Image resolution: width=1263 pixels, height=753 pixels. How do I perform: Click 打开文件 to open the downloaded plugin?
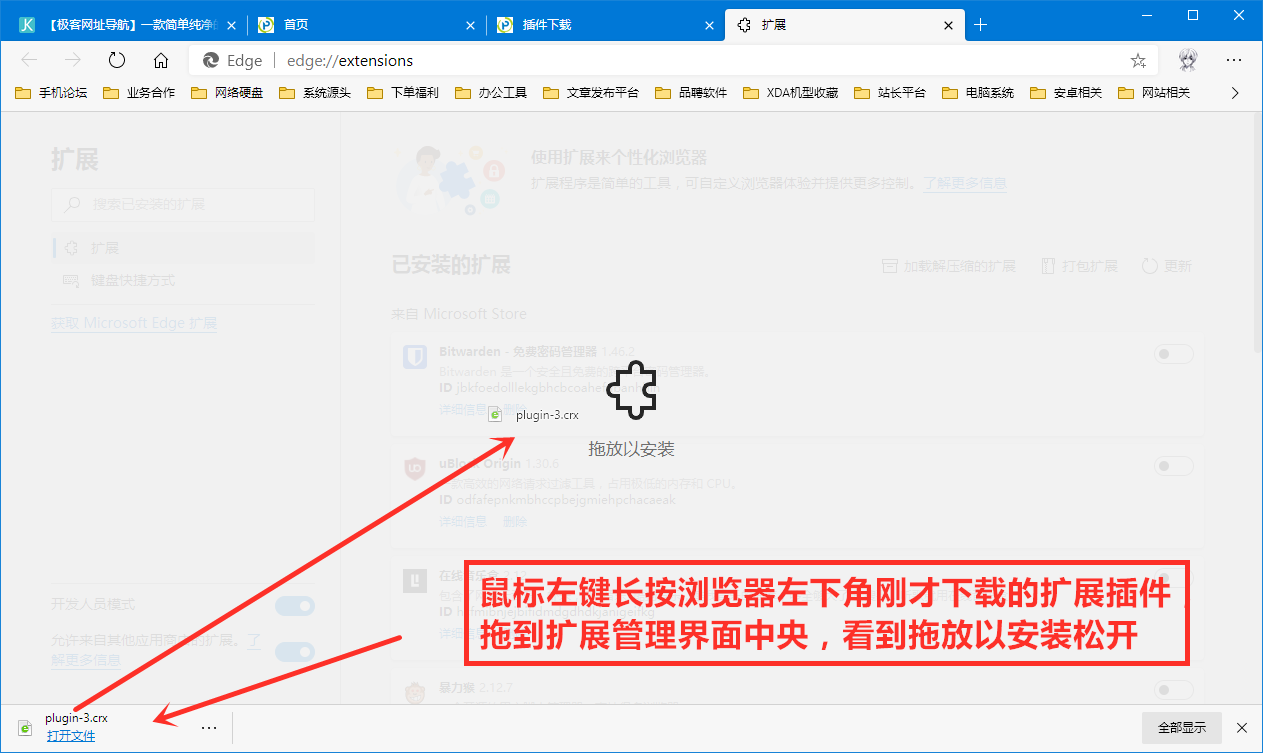pos(69,735)
